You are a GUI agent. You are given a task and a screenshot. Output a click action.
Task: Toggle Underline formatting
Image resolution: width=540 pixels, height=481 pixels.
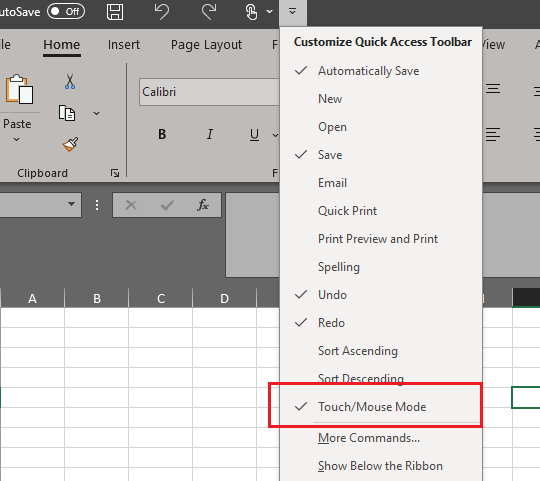[x=254, y=135]
